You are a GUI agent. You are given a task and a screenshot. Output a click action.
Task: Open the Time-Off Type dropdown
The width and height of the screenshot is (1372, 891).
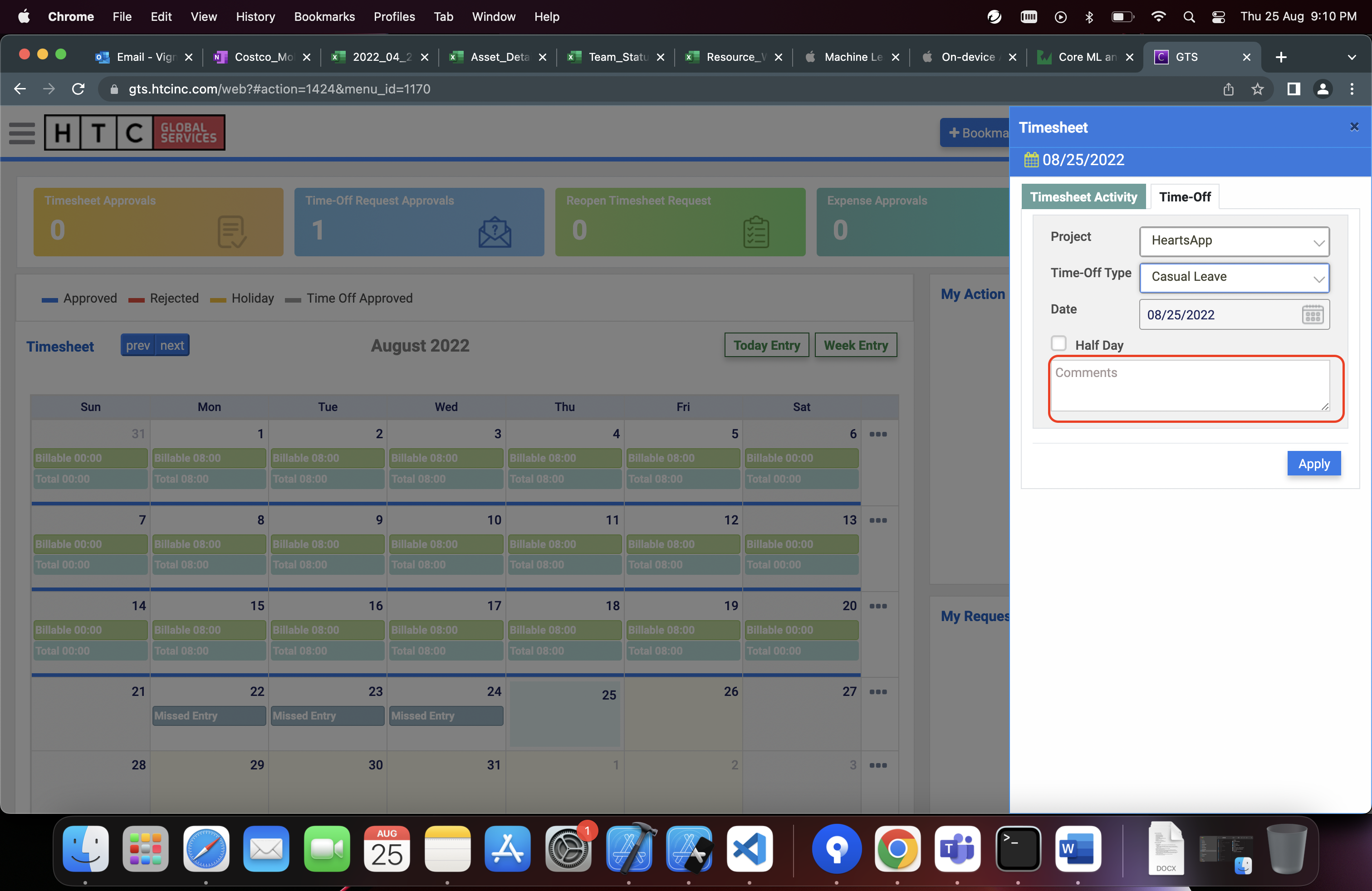pos(1234,277)
